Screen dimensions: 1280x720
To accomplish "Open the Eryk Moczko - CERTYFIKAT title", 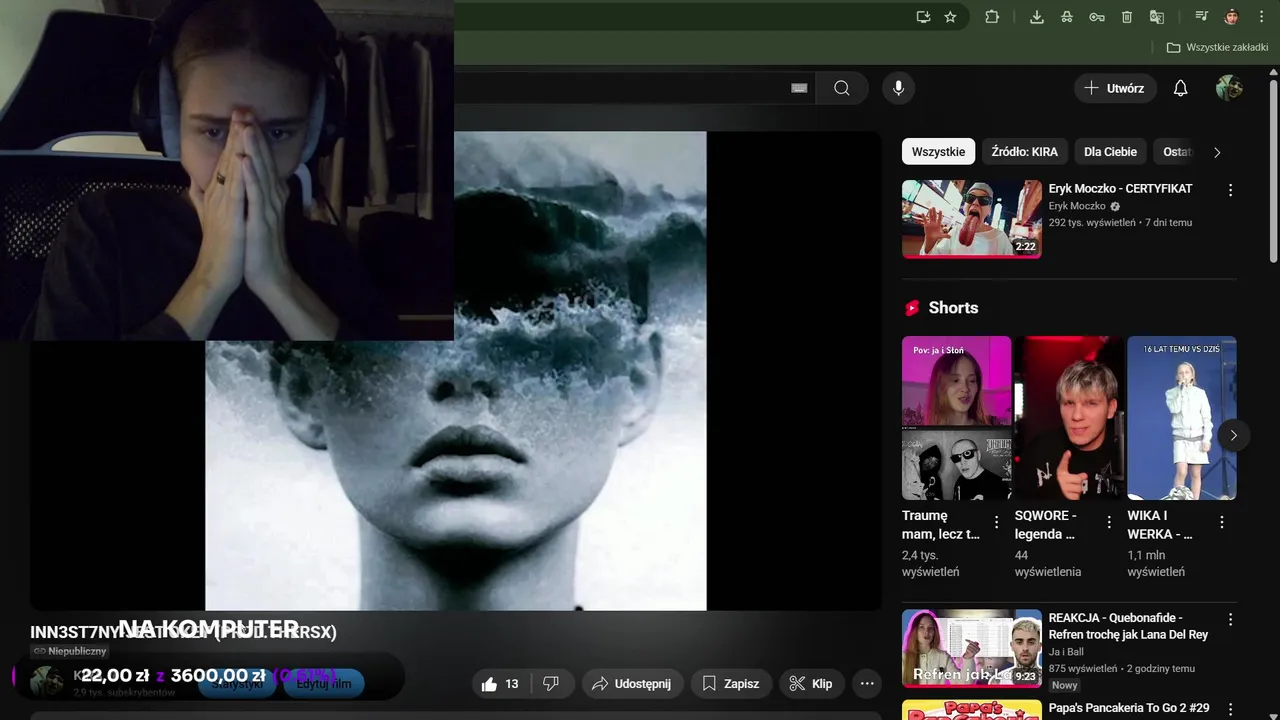I will point(1120,189).
